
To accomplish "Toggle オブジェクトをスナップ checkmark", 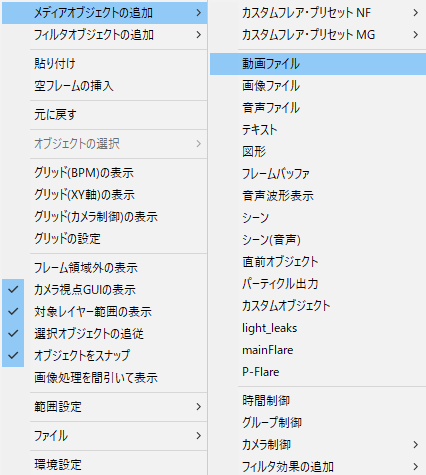I will click(104, 356).
